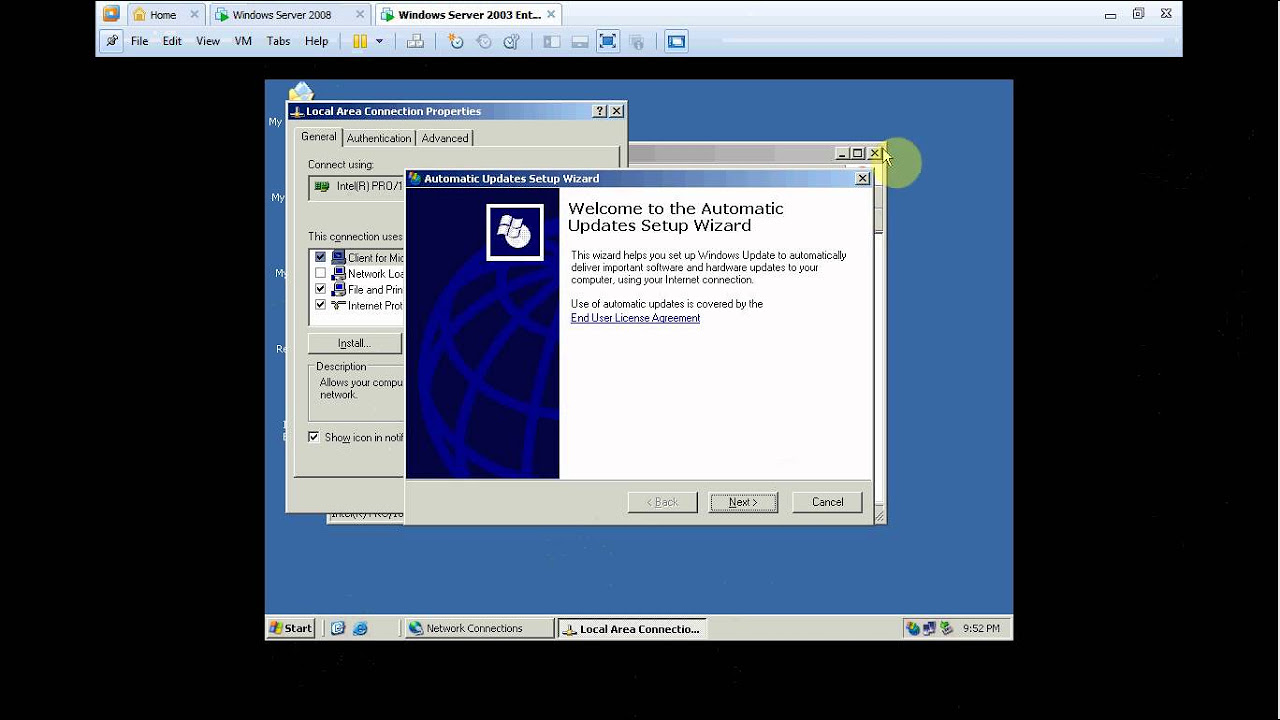
Task: Open the View menu
Action: [208, 41]
